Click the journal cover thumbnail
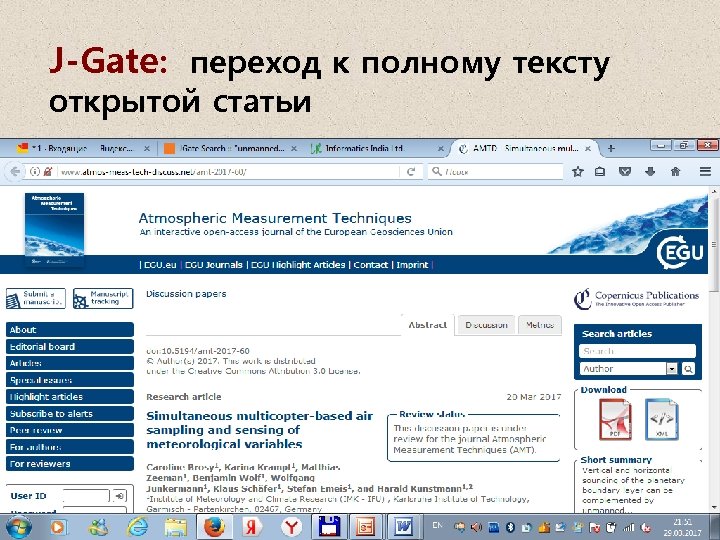The image size is (720, 540). pyautogui.click(x=54, y=230)
